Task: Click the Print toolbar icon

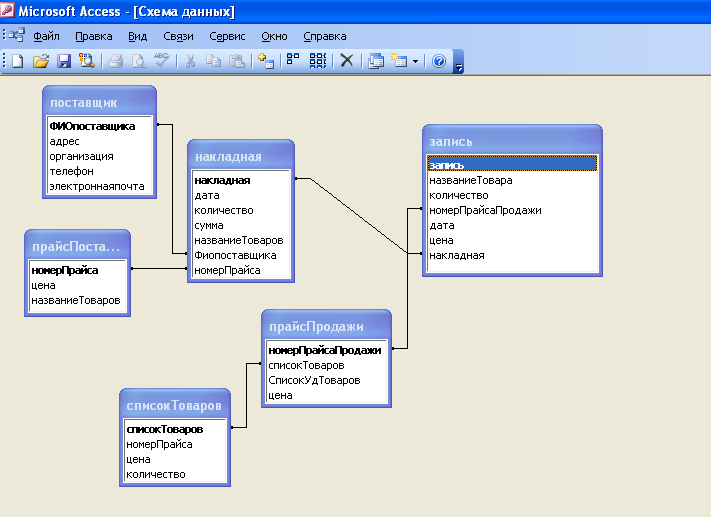Action: pyautogui.click(x=116, y=61)
